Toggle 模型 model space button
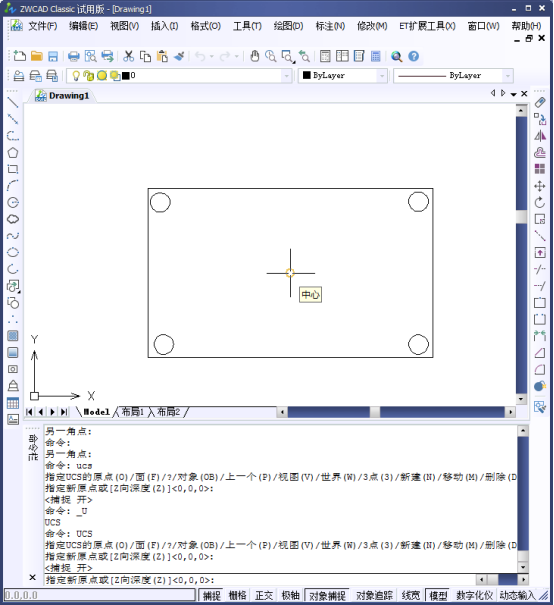The height and width of the screenshot is (605, 554). tap(438, 595)
